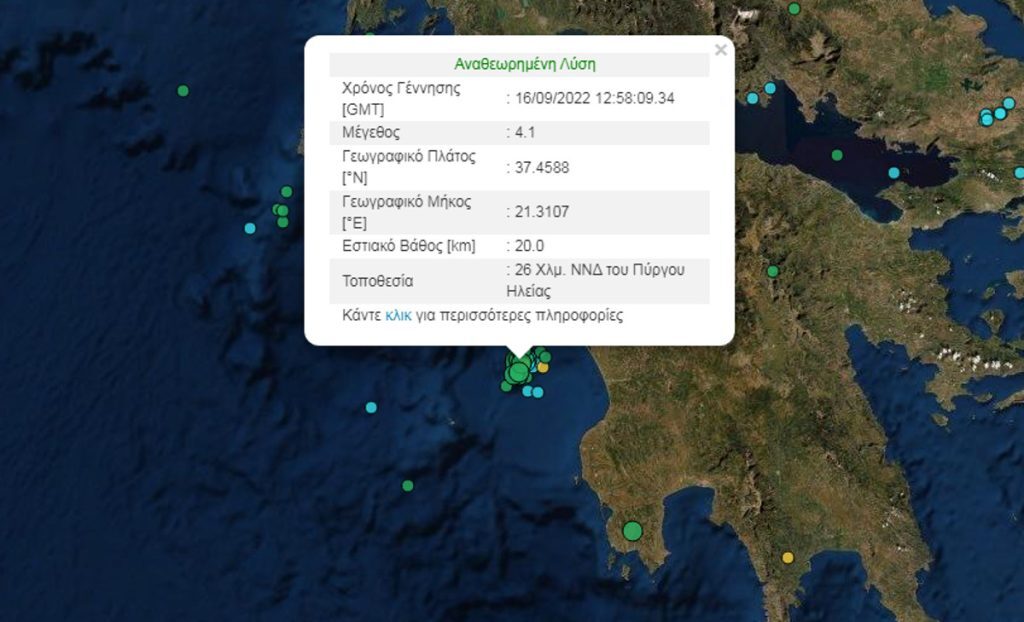Click the largest green marker under the popup pointer
The width and height of the screenshot is (1024, 622).
point(518,373)
